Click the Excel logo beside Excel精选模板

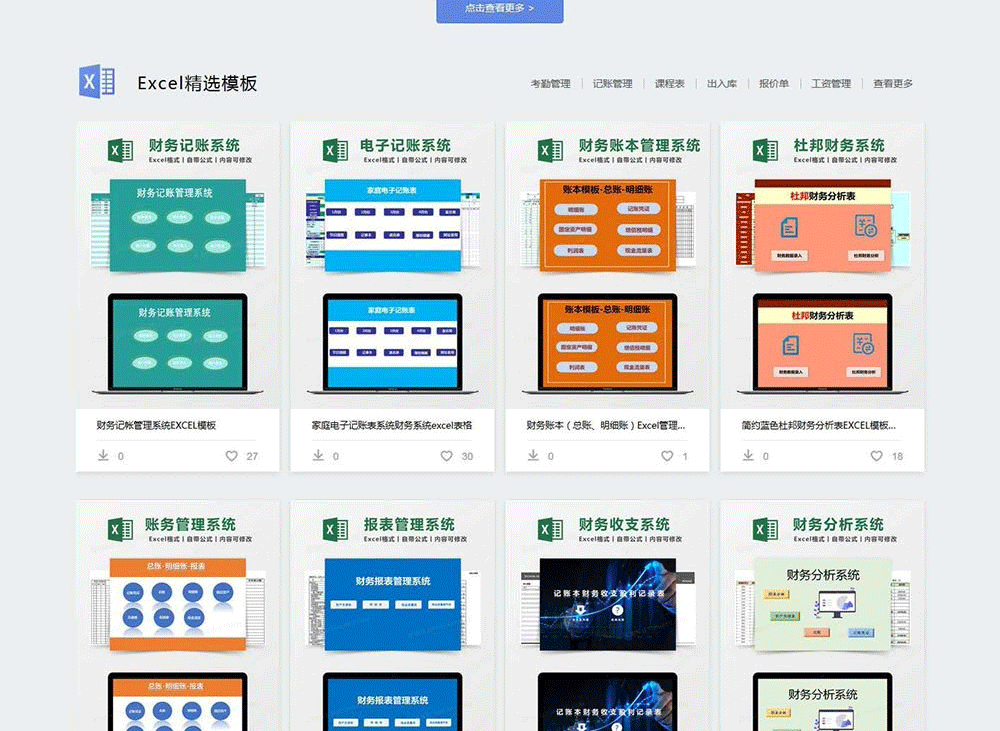pos(97,82)
